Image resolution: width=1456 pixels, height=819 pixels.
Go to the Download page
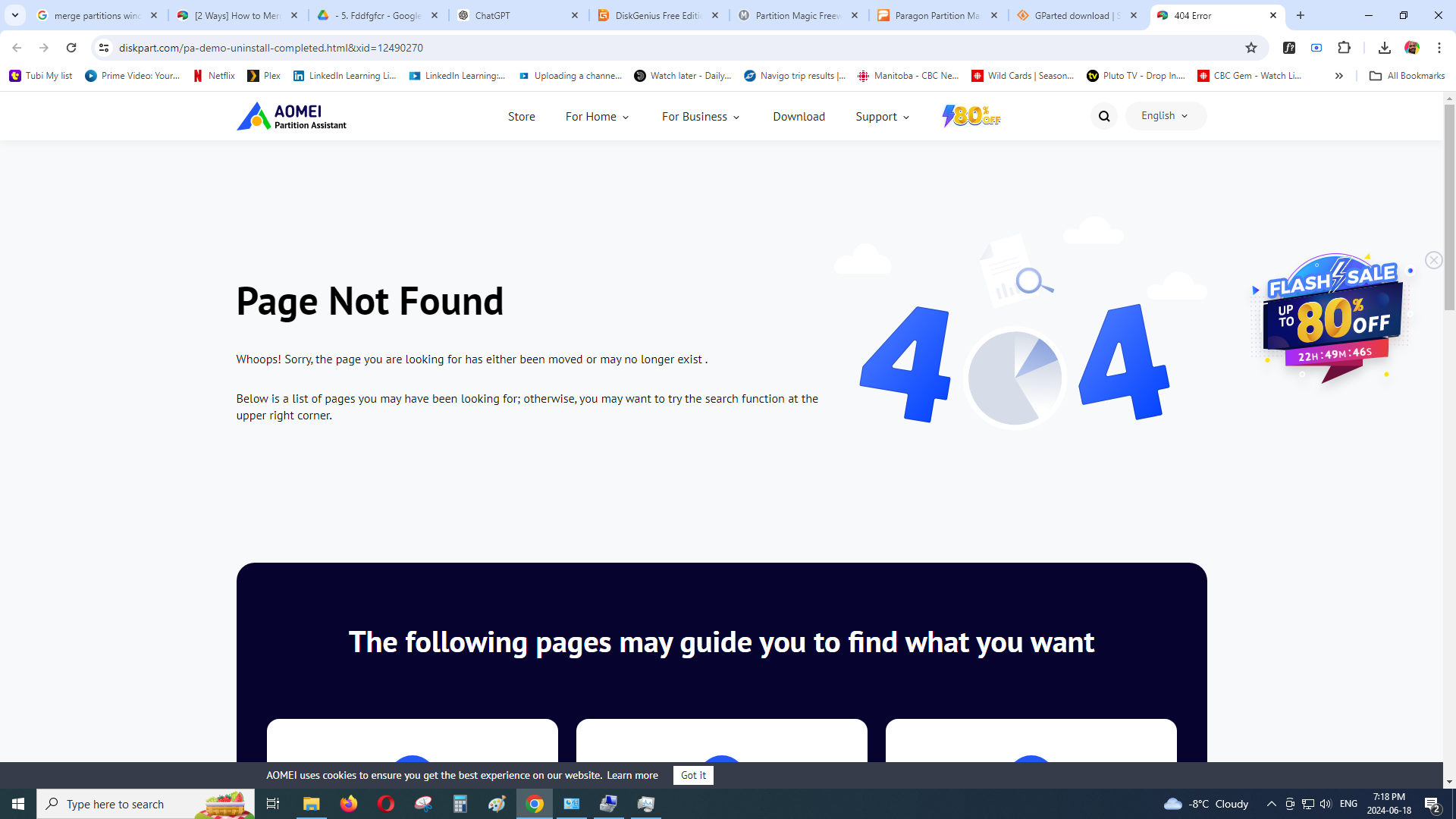click(x=799, y=117)
